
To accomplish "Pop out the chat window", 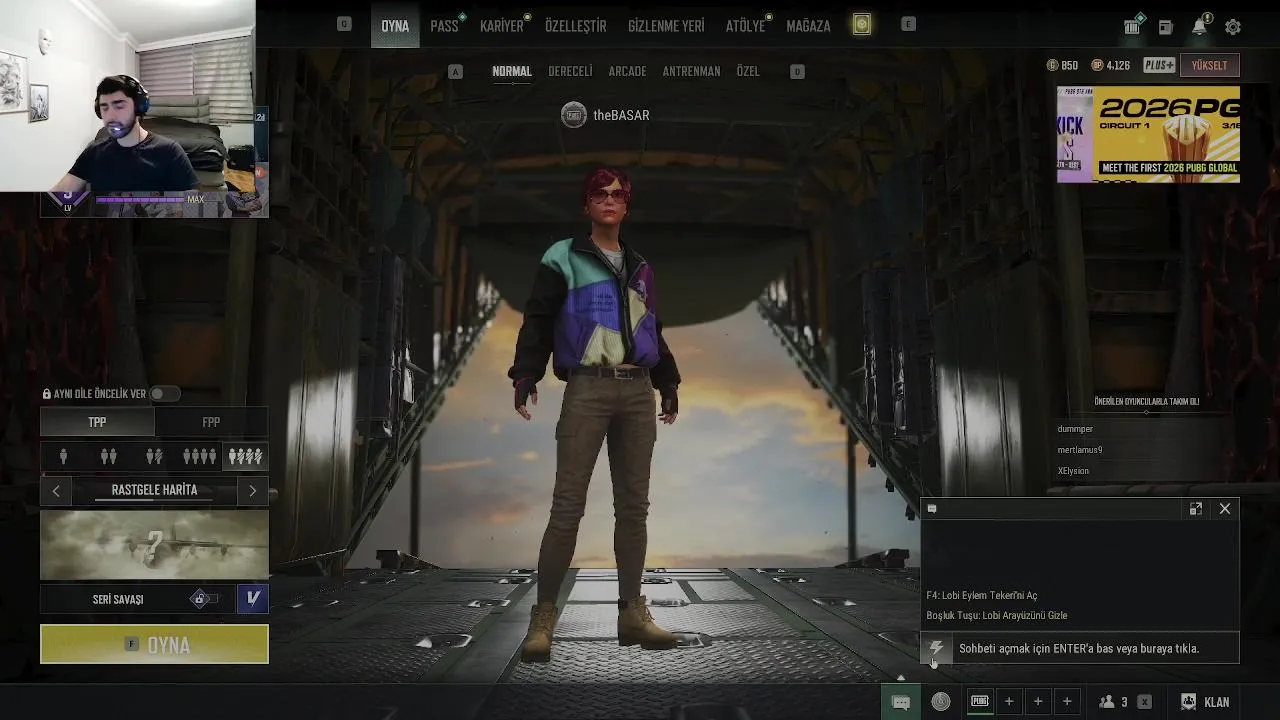I will (1195, 509).
